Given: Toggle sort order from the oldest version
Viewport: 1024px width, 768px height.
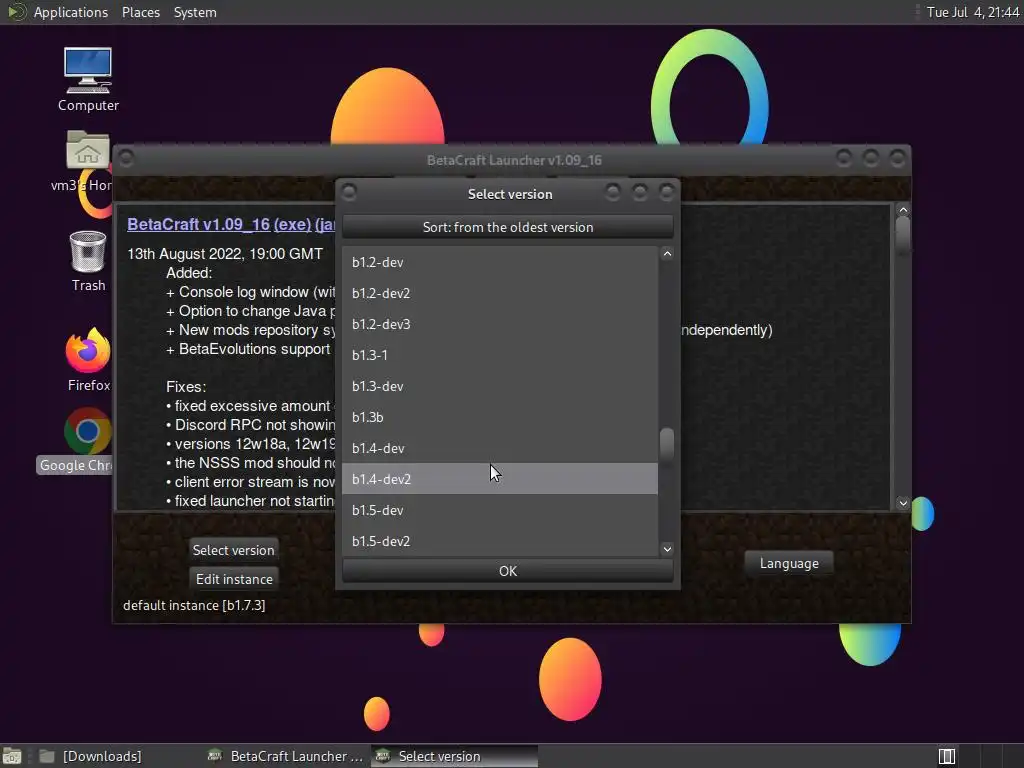Looking at the screenshot, I should (507, 227).
